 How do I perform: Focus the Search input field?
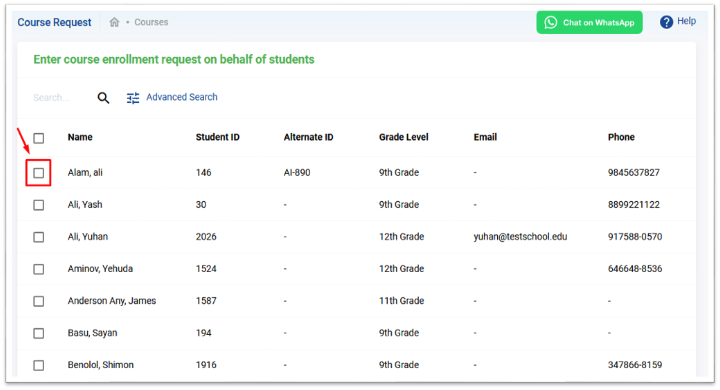pos(62,97)
